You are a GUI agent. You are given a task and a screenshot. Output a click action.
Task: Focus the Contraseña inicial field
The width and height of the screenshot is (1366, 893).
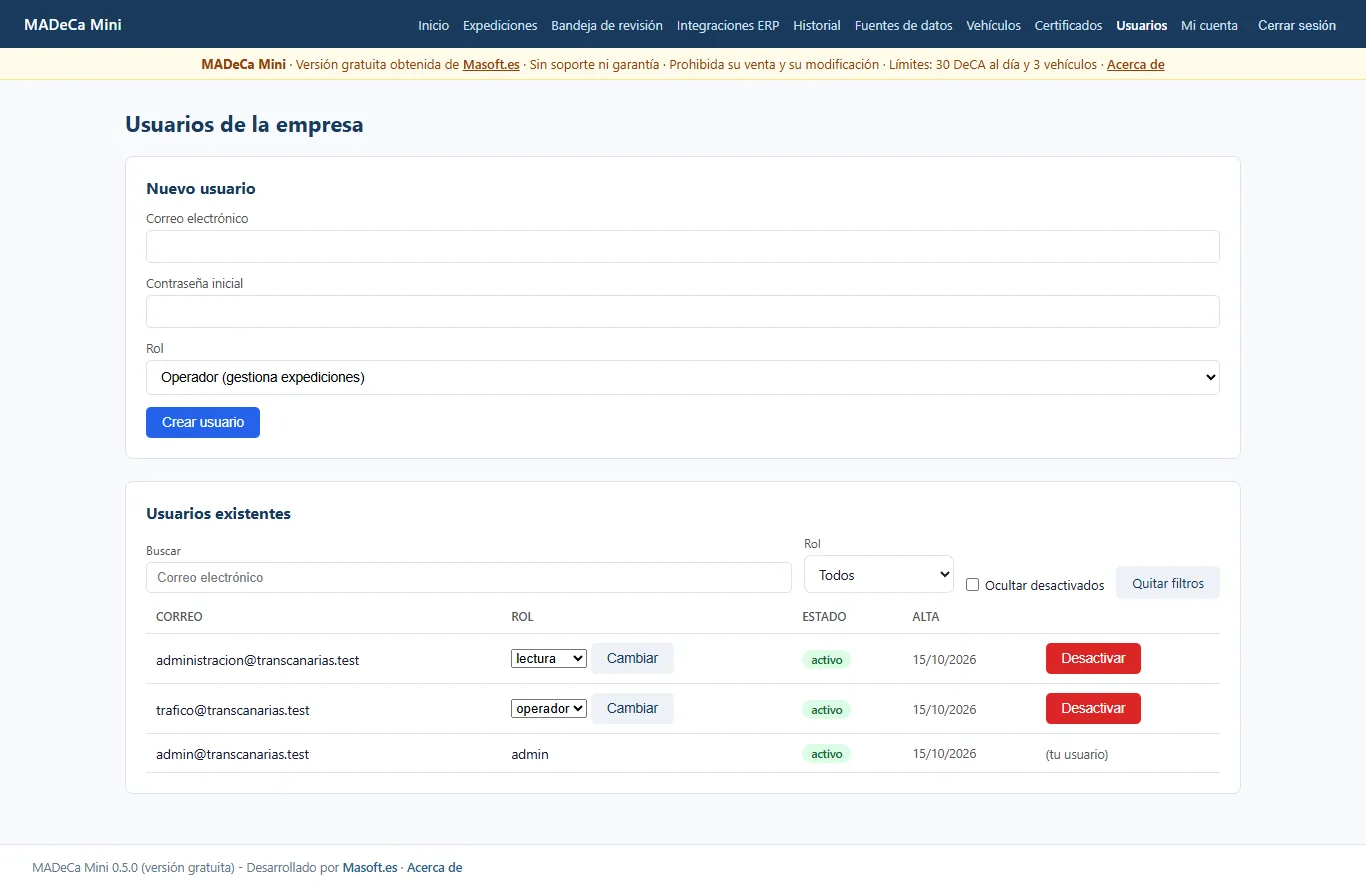(x=683, y=311)
